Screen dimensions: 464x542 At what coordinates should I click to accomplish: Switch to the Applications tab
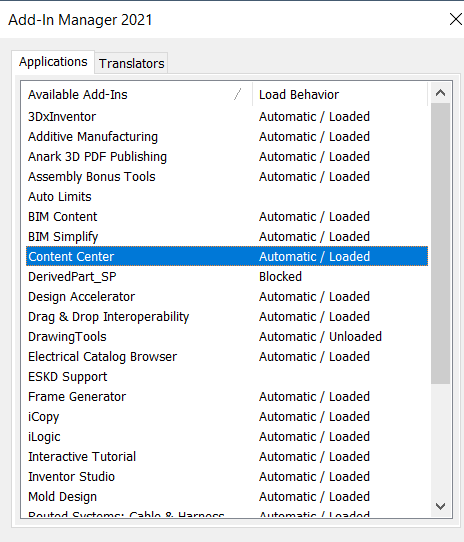(53, 62)
